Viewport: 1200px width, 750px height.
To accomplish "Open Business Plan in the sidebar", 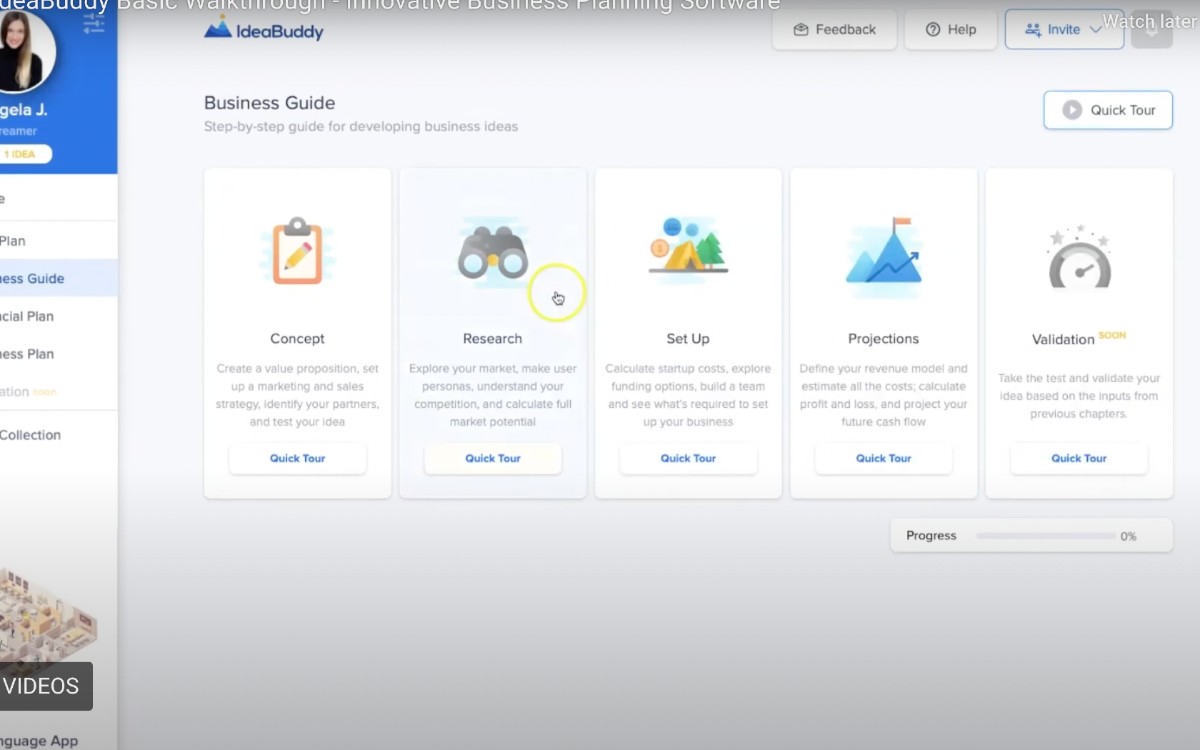I will [28, 354].
